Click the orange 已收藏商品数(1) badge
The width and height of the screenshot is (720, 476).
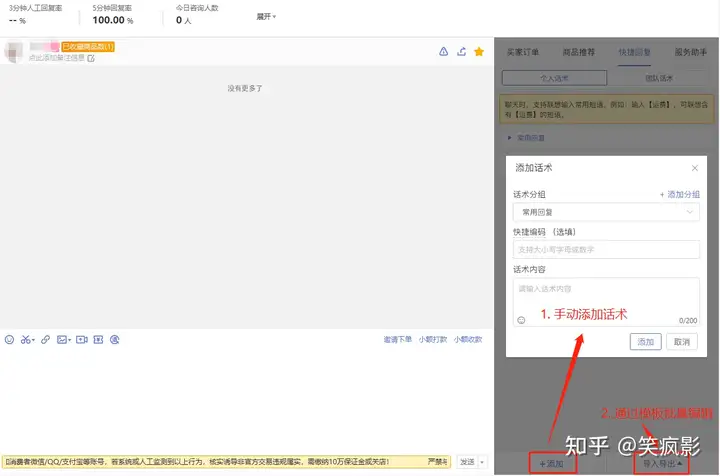point(88,46)
